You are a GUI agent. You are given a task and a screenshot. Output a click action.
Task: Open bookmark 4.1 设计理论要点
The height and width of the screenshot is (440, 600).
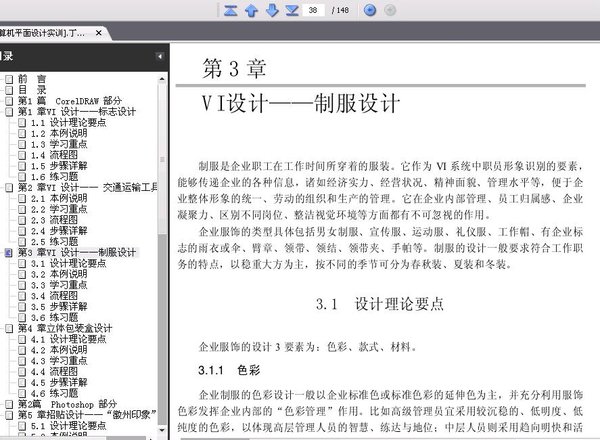(68, 339)
